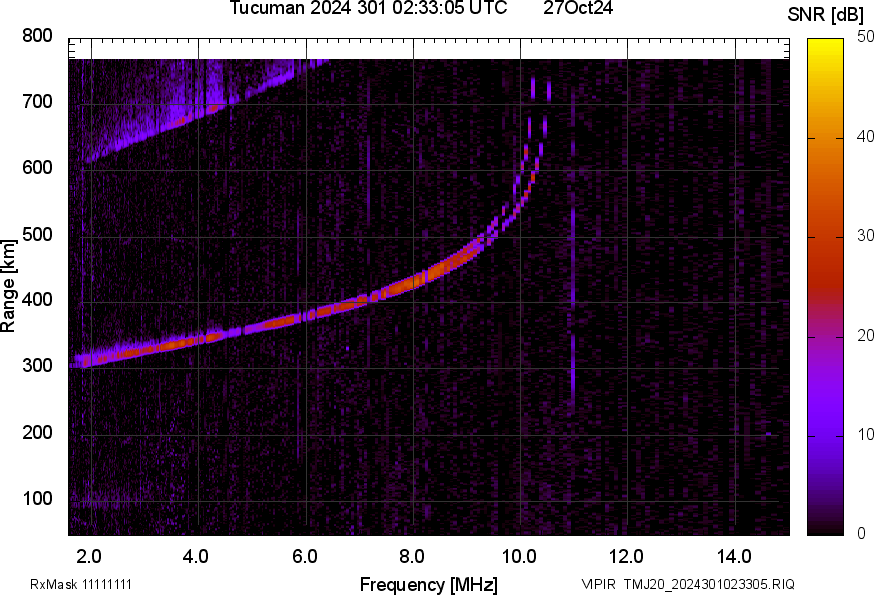The width and height of the screenshot is (874, 595).
Task: Click the range tick label 400
Action: point(37,300)
